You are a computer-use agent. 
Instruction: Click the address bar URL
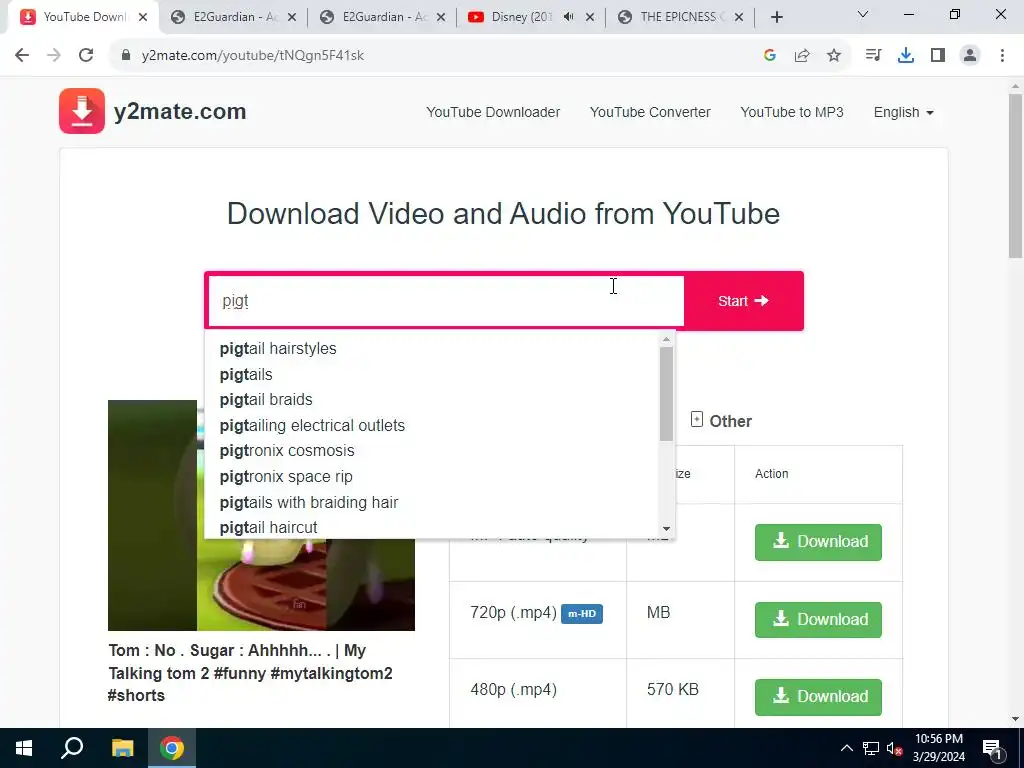point(252,56)
